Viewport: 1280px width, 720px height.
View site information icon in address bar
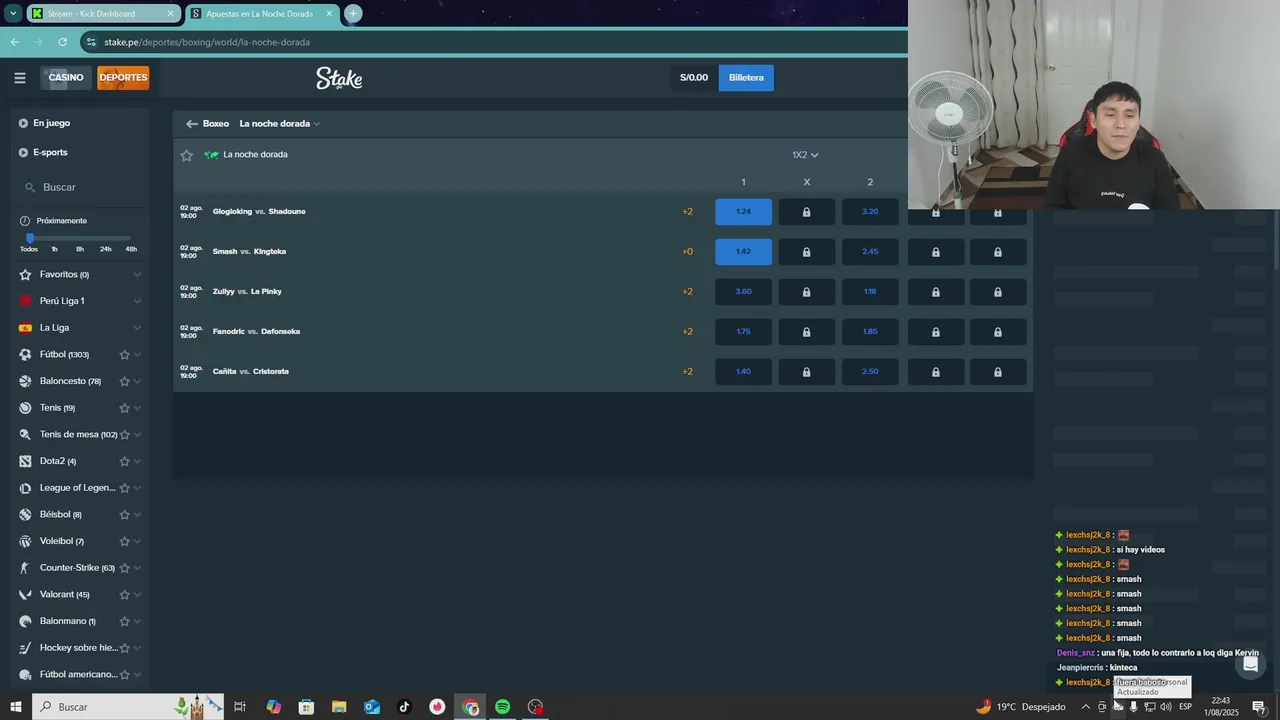click(x=91, y=42)
